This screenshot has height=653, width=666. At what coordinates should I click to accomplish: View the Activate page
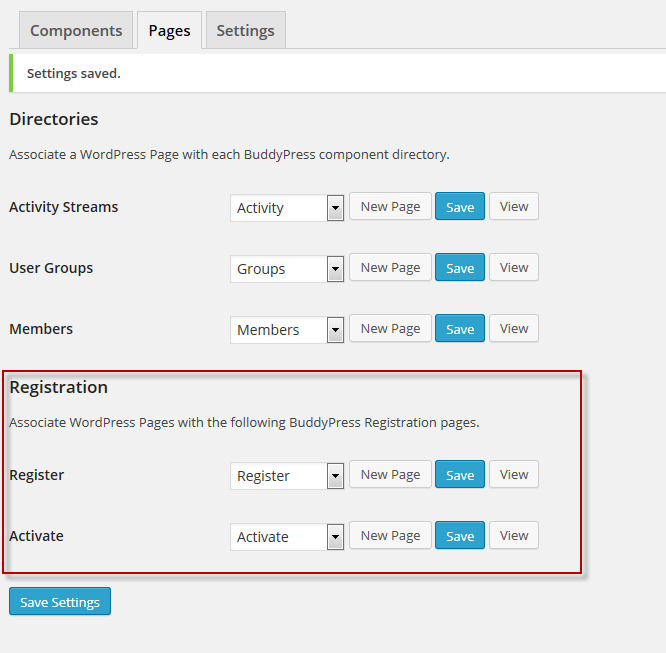click(x=514, y=535)
